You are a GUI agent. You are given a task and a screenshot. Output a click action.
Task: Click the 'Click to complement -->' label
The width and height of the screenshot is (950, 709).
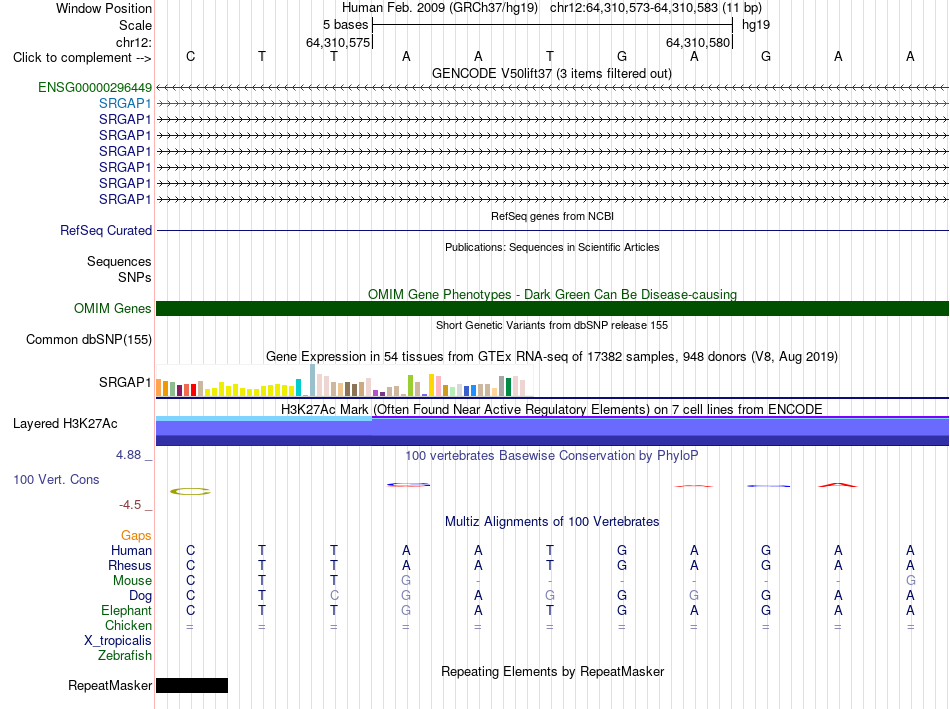82,58
